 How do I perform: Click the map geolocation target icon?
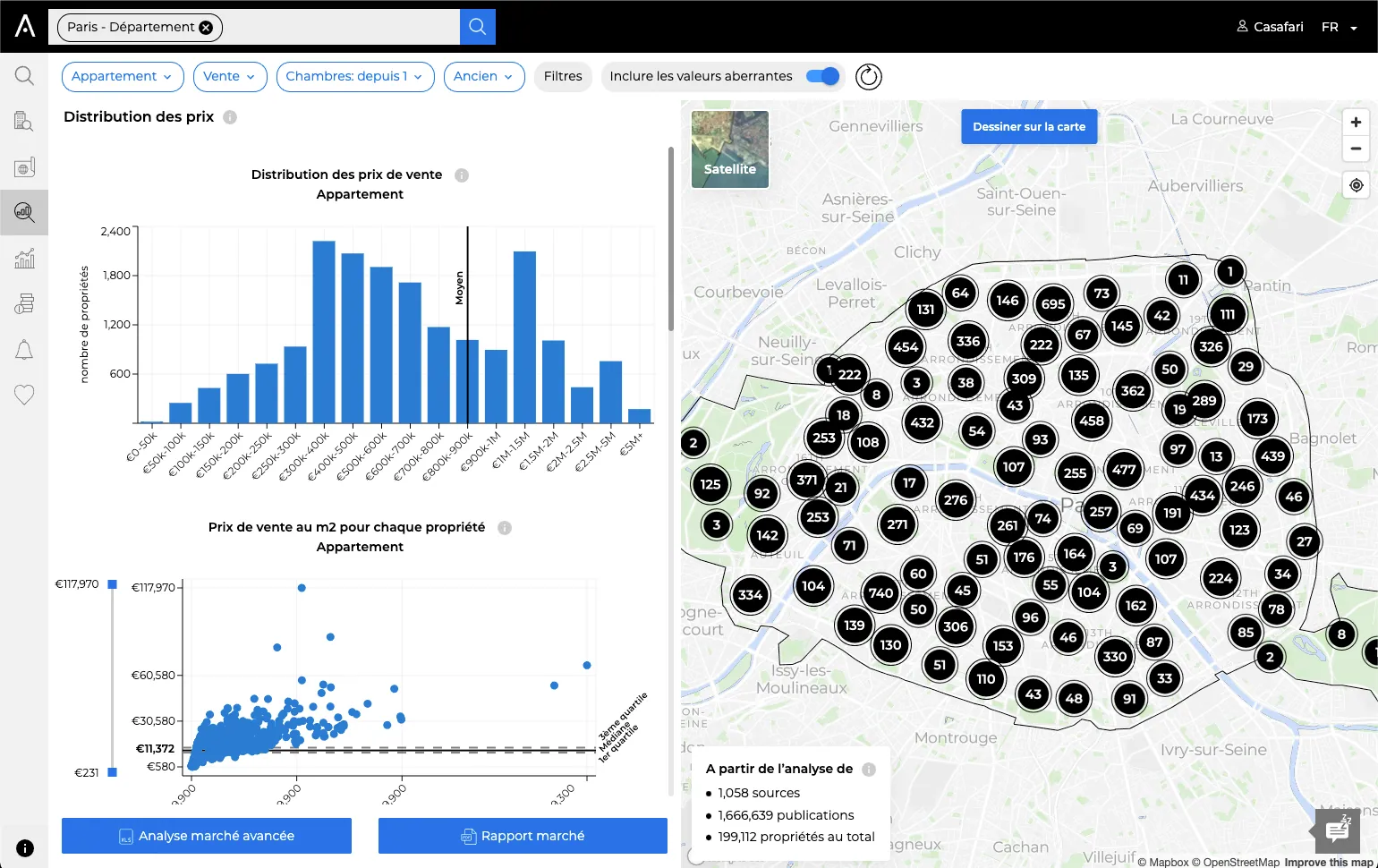pos(1357,185)
